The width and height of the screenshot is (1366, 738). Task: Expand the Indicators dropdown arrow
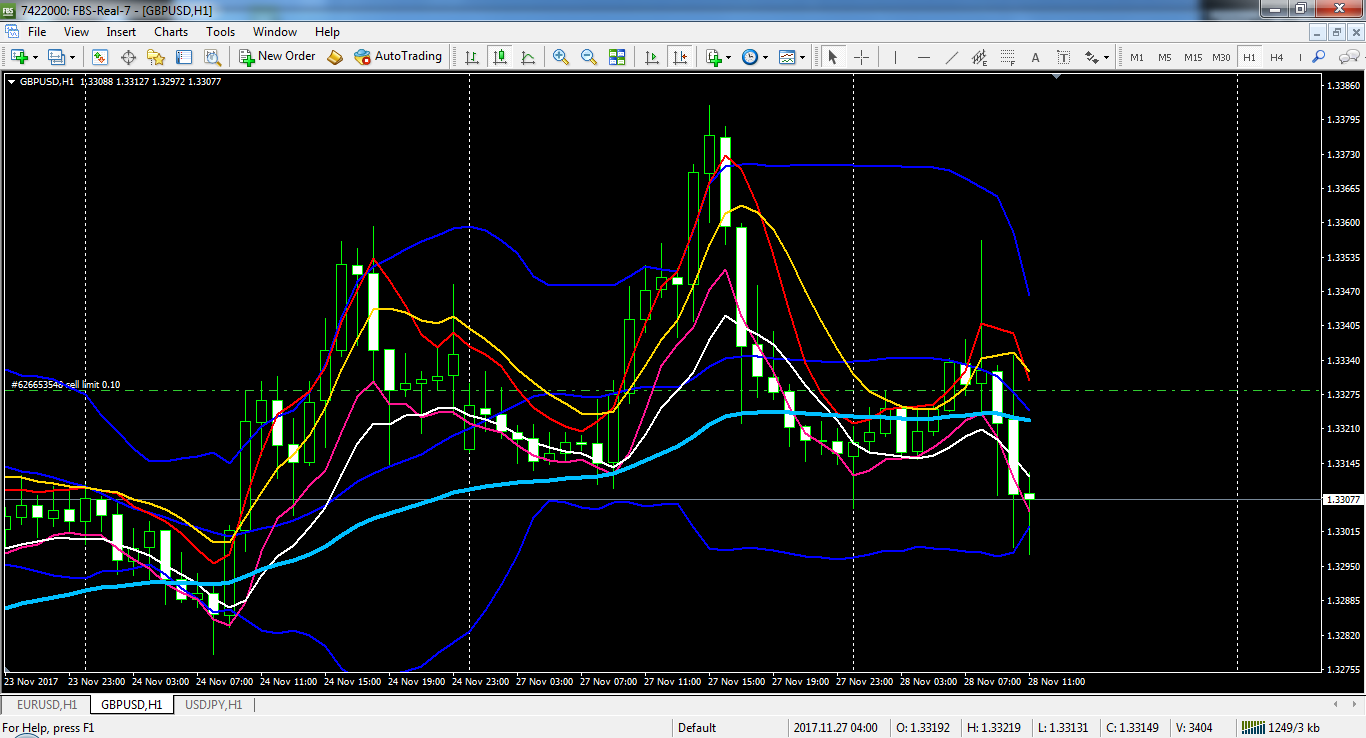(x=728, y=58)
